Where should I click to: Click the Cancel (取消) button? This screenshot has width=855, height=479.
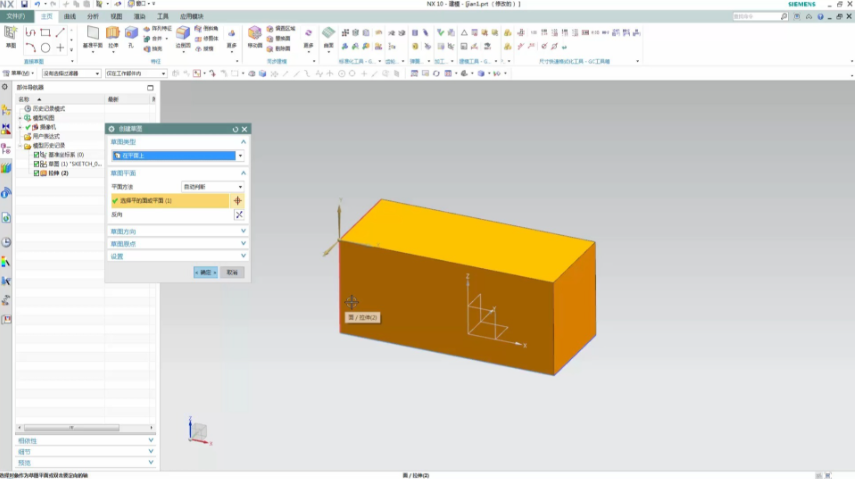click(x=232, y=272)
